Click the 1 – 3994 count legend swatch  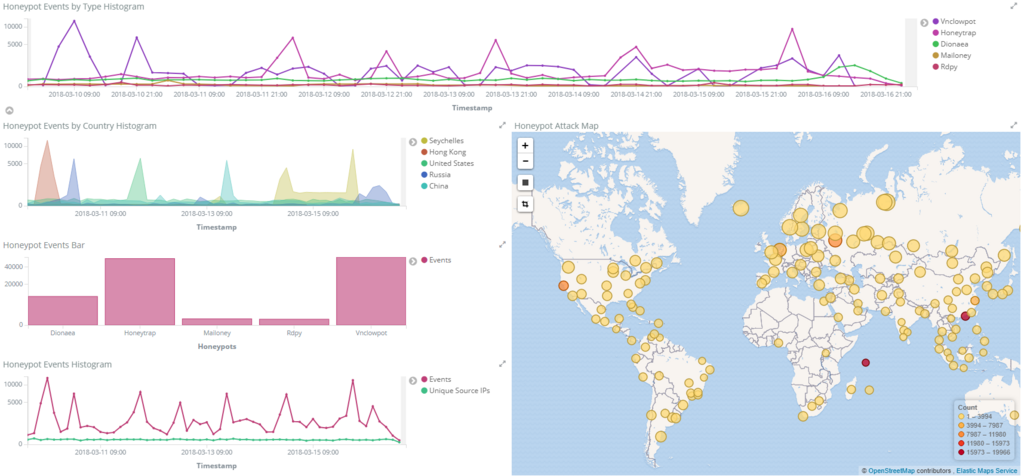pyautogui.click(x=961, y=416)
